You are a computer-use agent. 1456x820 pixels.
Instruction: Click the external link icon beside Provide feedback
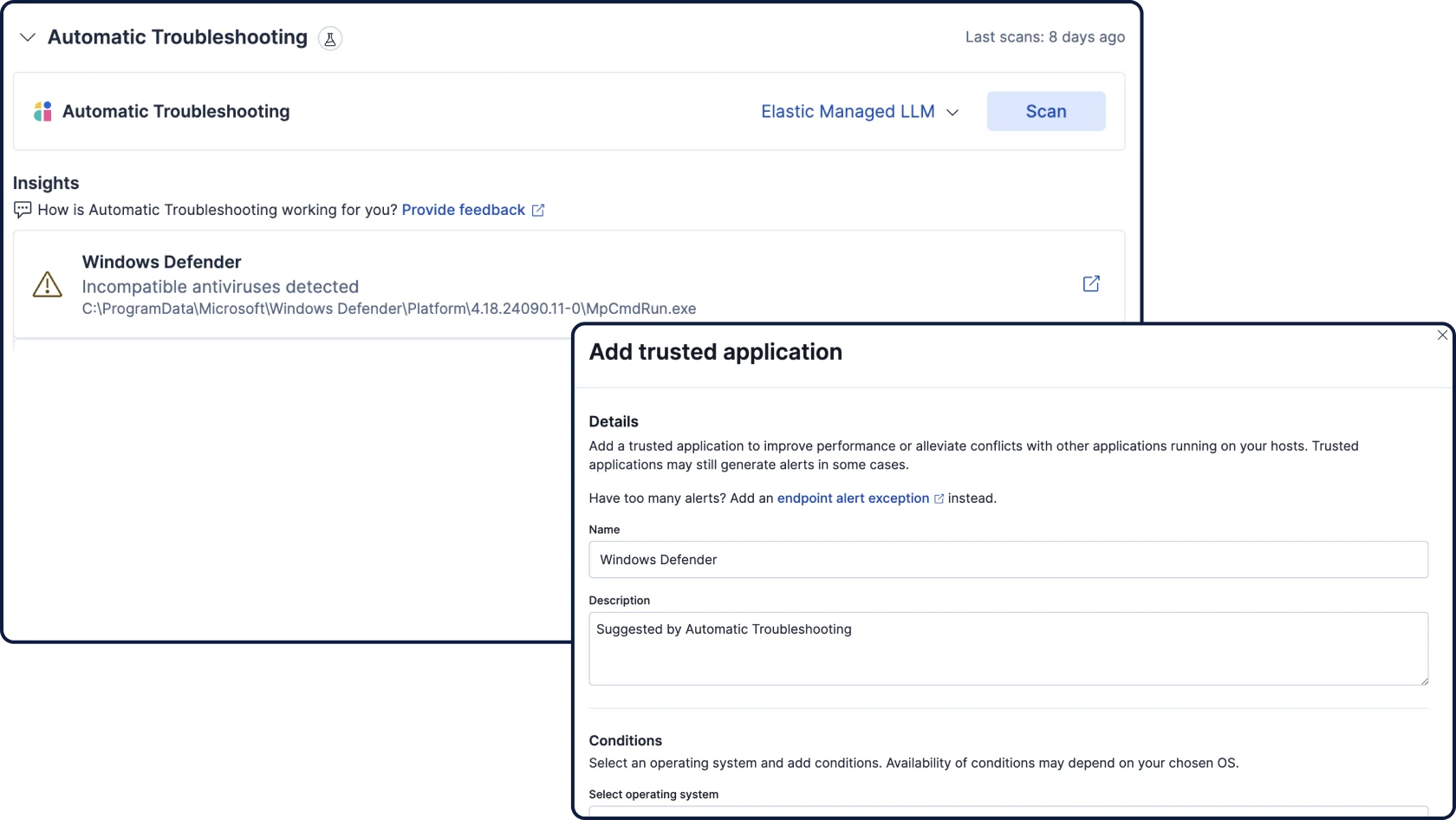click(538, 210)
